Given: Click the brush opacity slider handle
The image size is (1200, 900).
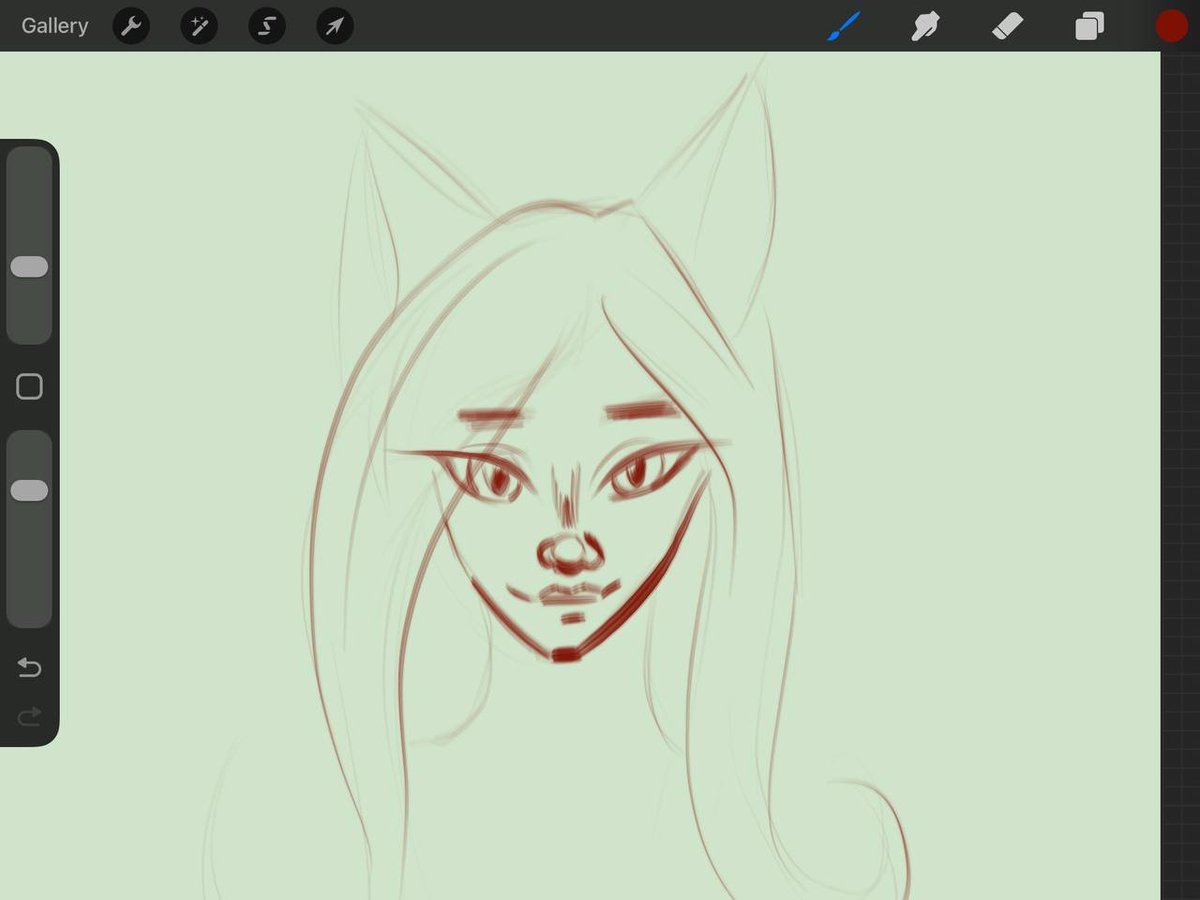Looking at the screenshot, I should pos(29,490).
